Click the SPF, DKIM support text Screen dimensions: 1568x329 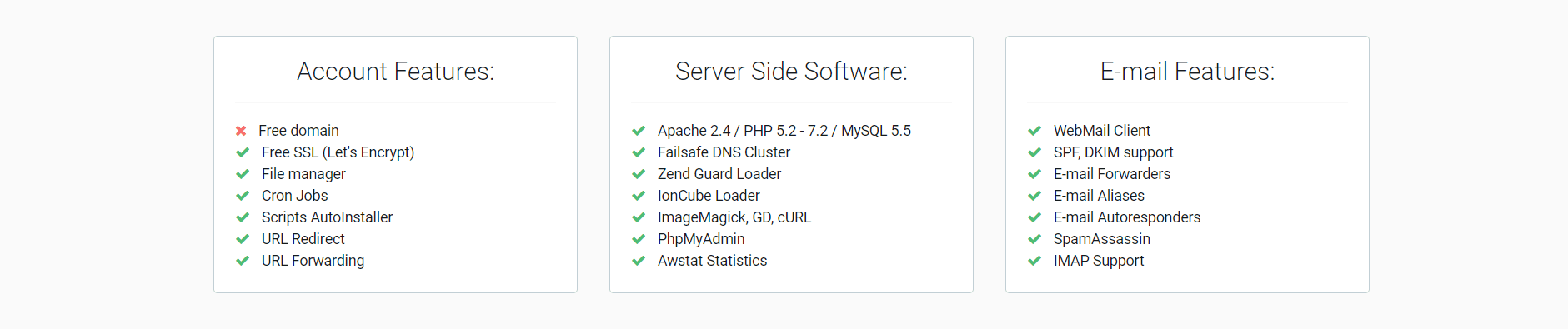click(1113, 152)
